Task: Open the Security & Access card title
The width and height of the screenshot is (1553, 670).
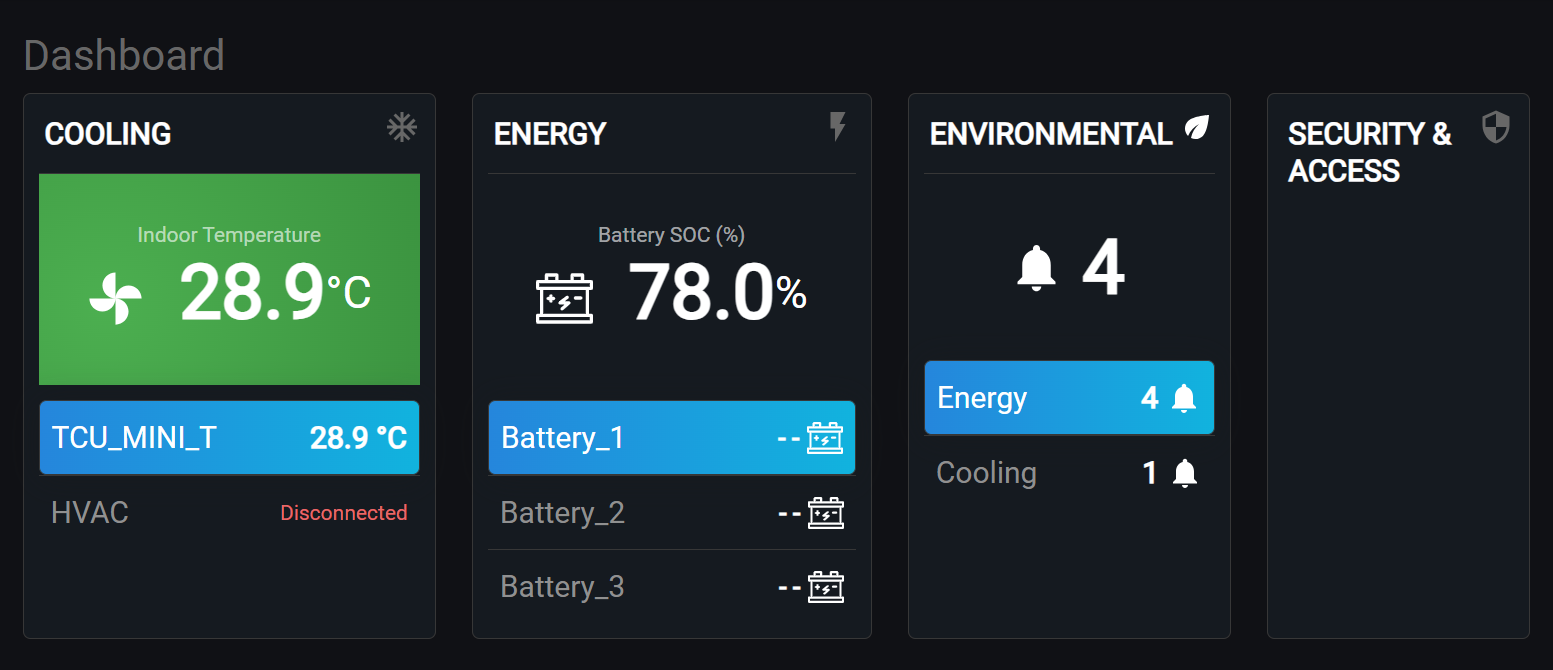Action: [x=1369, y=152]
